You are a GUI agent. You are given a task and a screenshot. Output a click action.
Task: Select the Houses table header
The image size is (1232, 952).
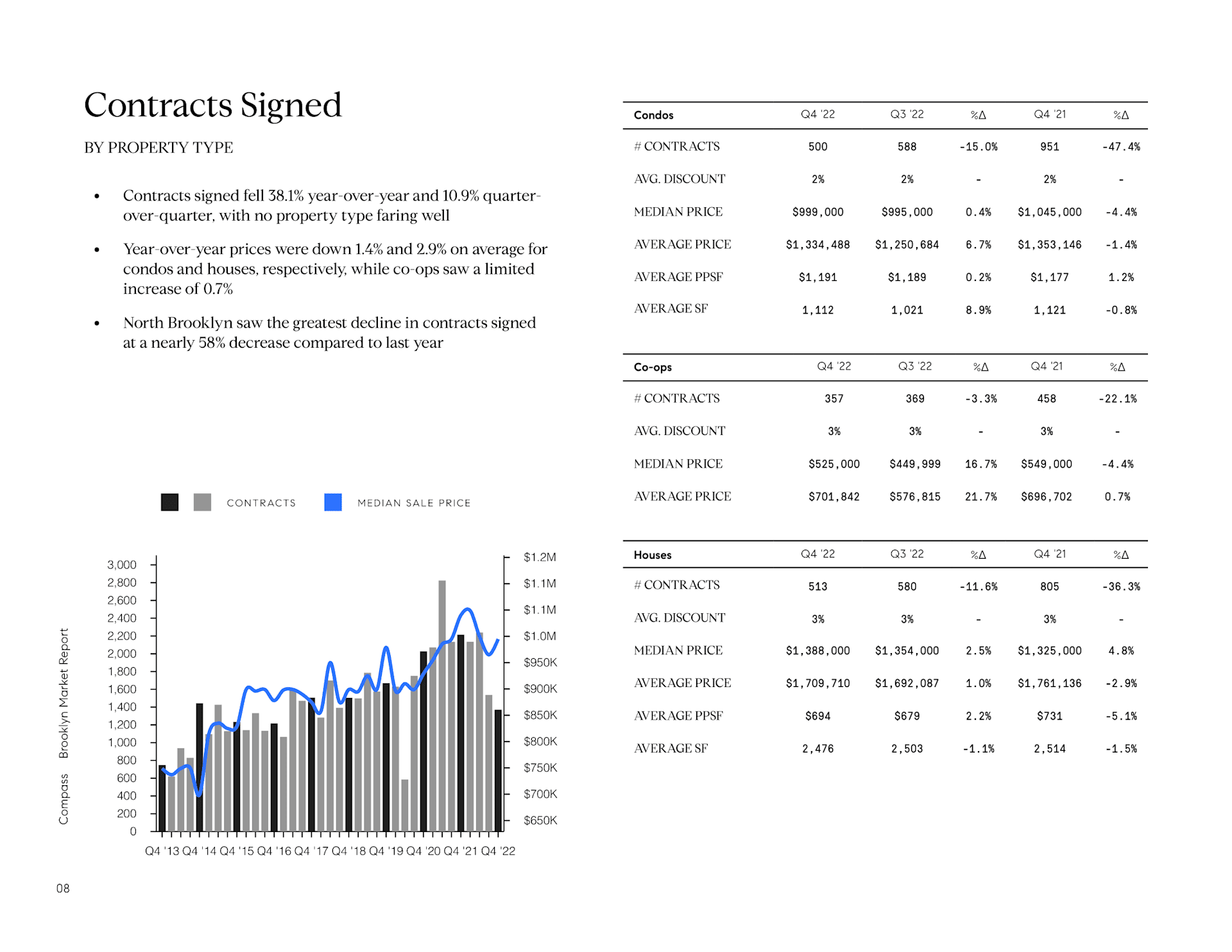coord(652,556)
